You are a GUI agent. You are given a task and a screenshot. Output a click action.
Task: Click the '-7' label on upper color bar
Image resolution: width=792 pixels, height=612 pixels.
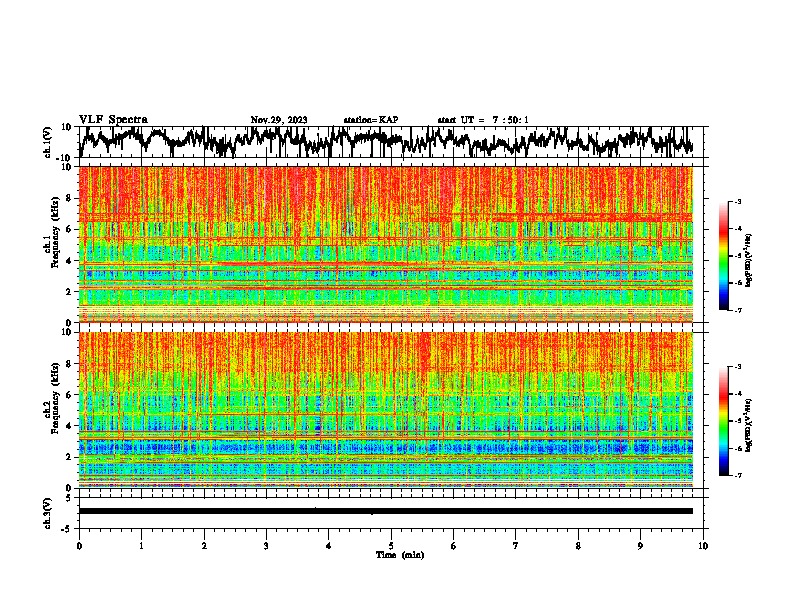point(738,310)
